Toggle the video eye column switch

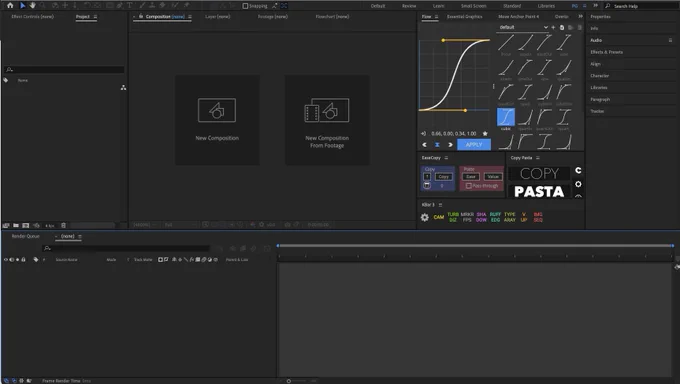point(6,259)
